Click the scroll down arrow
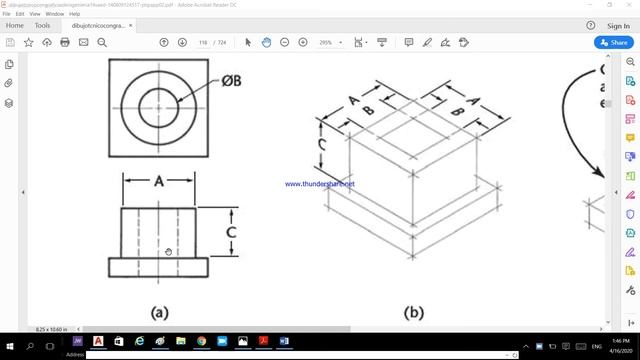This screenshot has height=360, width=640. point(609,322)
